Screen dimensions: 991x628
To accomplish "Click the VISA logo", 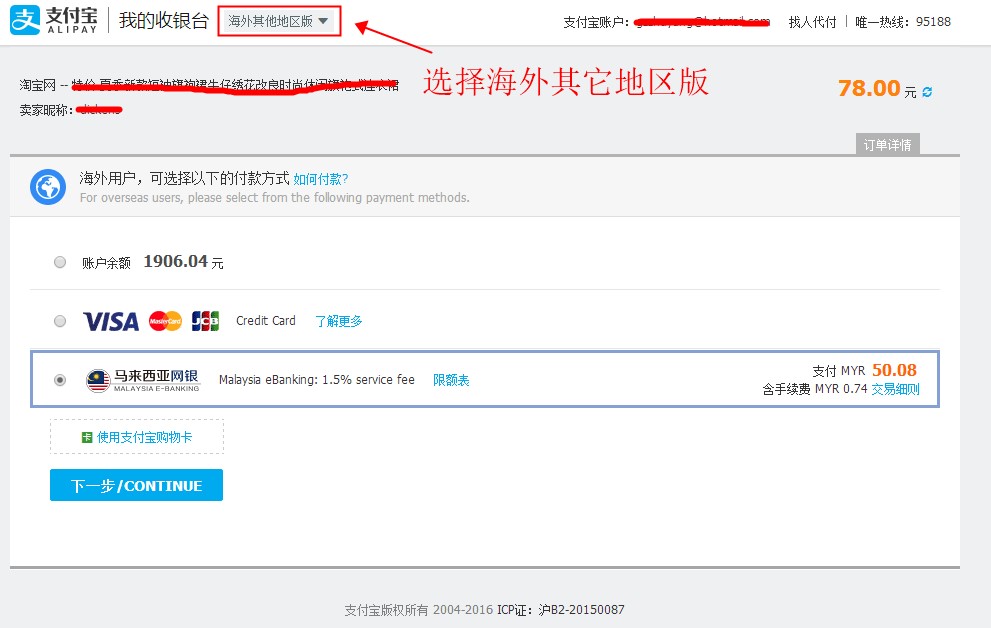I will pos(111,322).
